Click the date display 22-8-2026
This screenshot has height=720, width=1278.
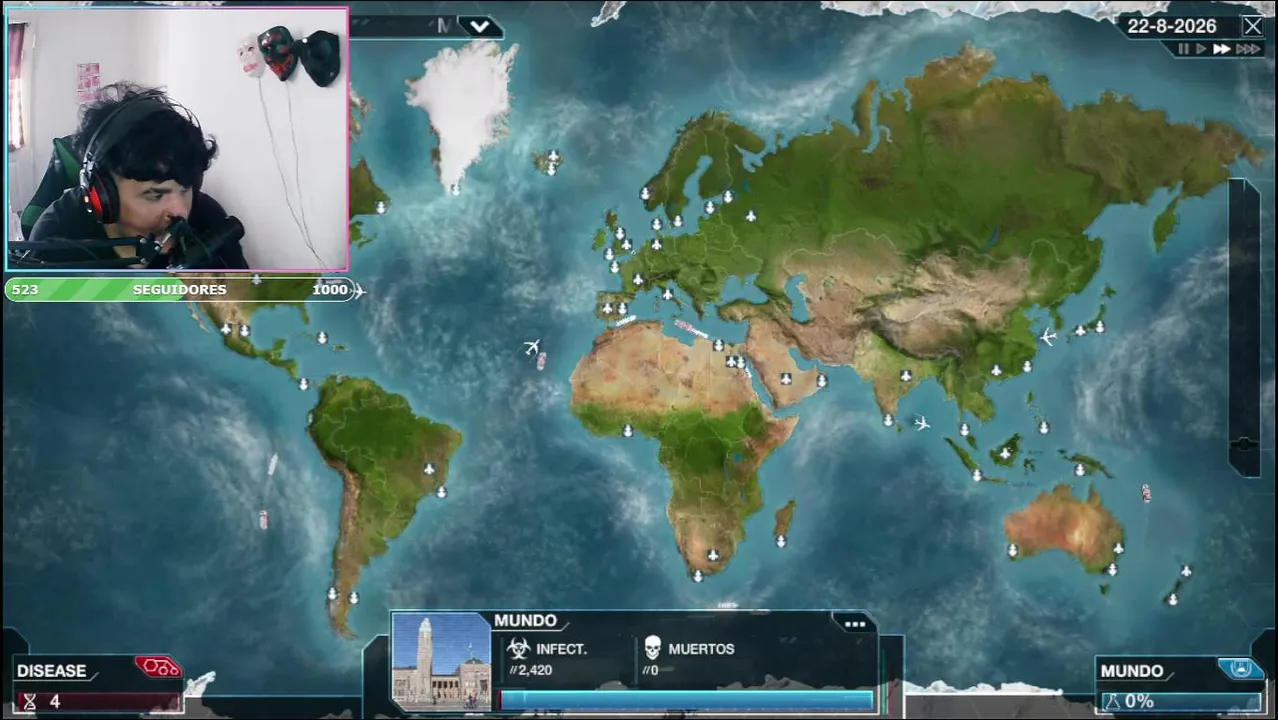(1172, 26)
